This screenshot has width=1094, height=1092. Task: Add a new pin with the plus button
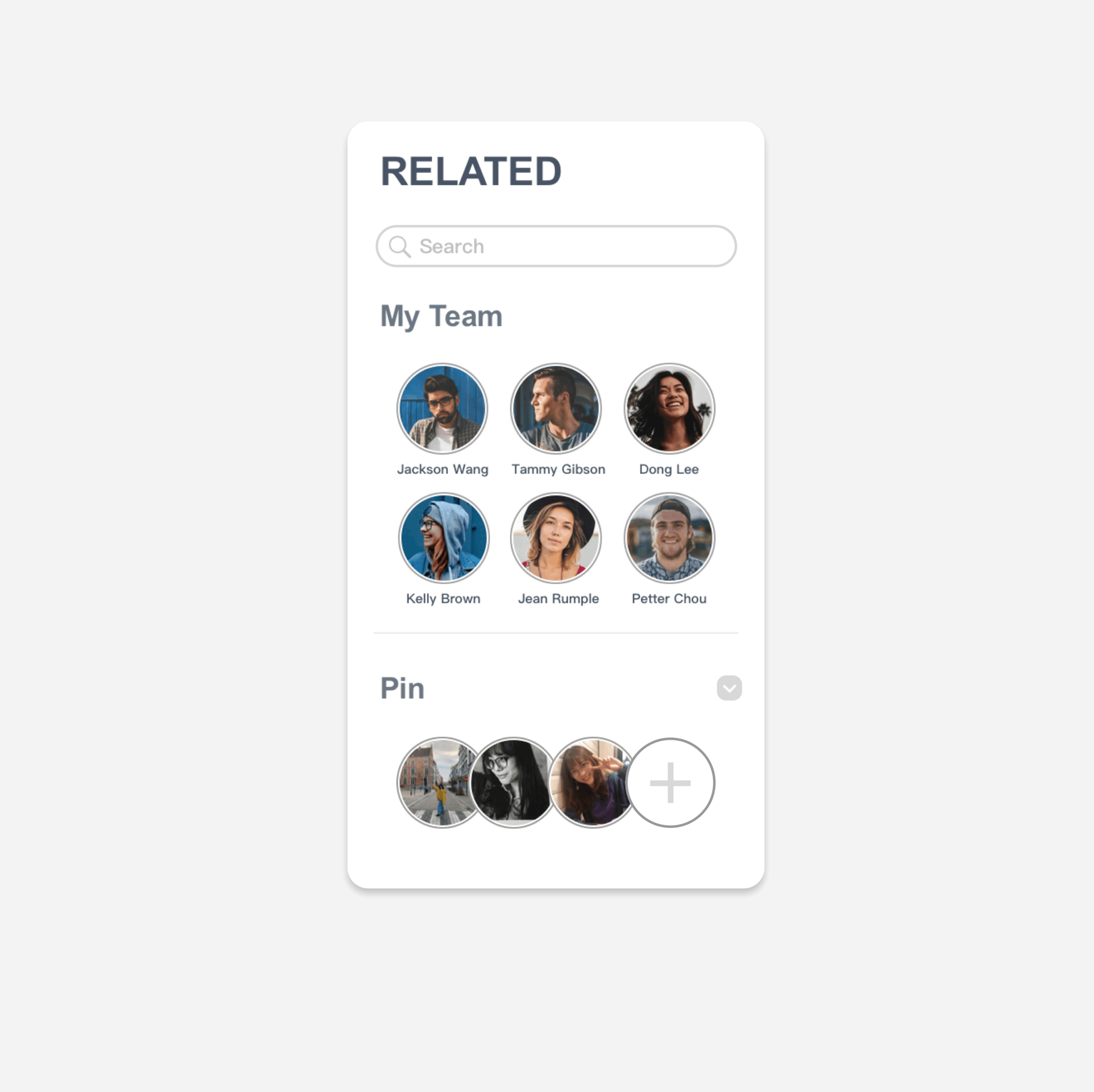point(670,783)
